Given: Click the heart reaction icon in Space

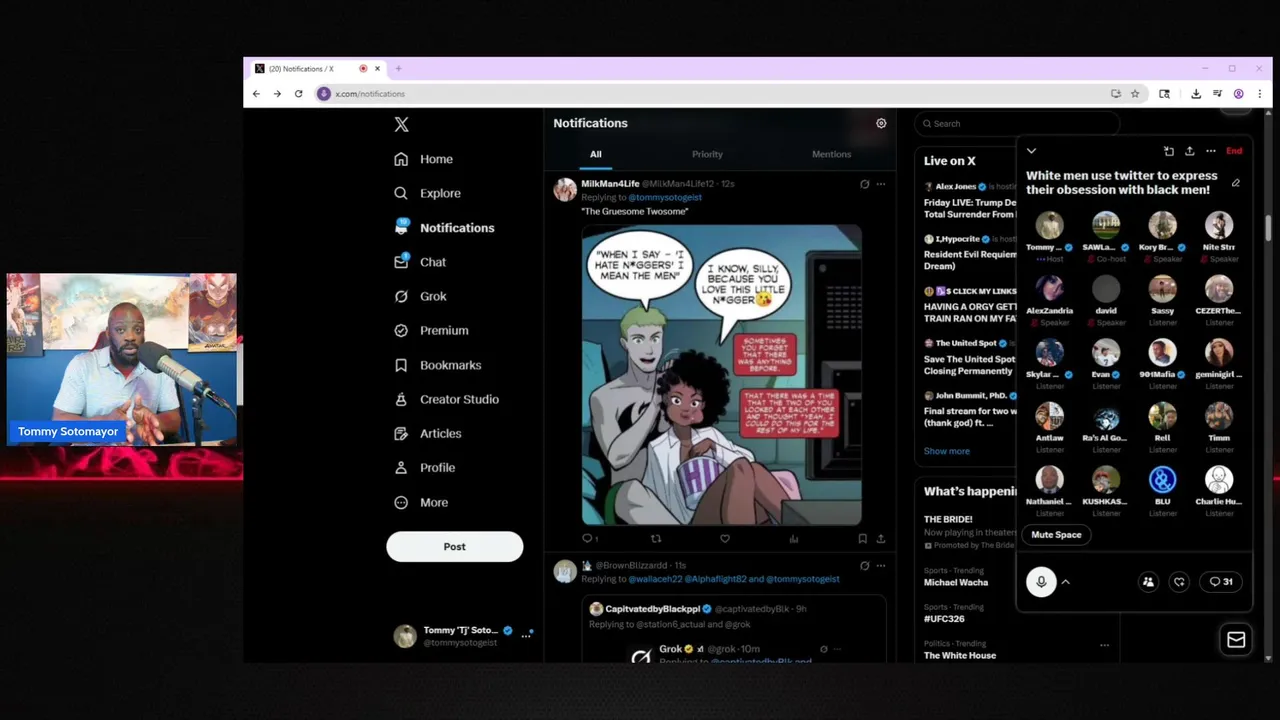Looking at the screenshot, I should point(1179,582).
